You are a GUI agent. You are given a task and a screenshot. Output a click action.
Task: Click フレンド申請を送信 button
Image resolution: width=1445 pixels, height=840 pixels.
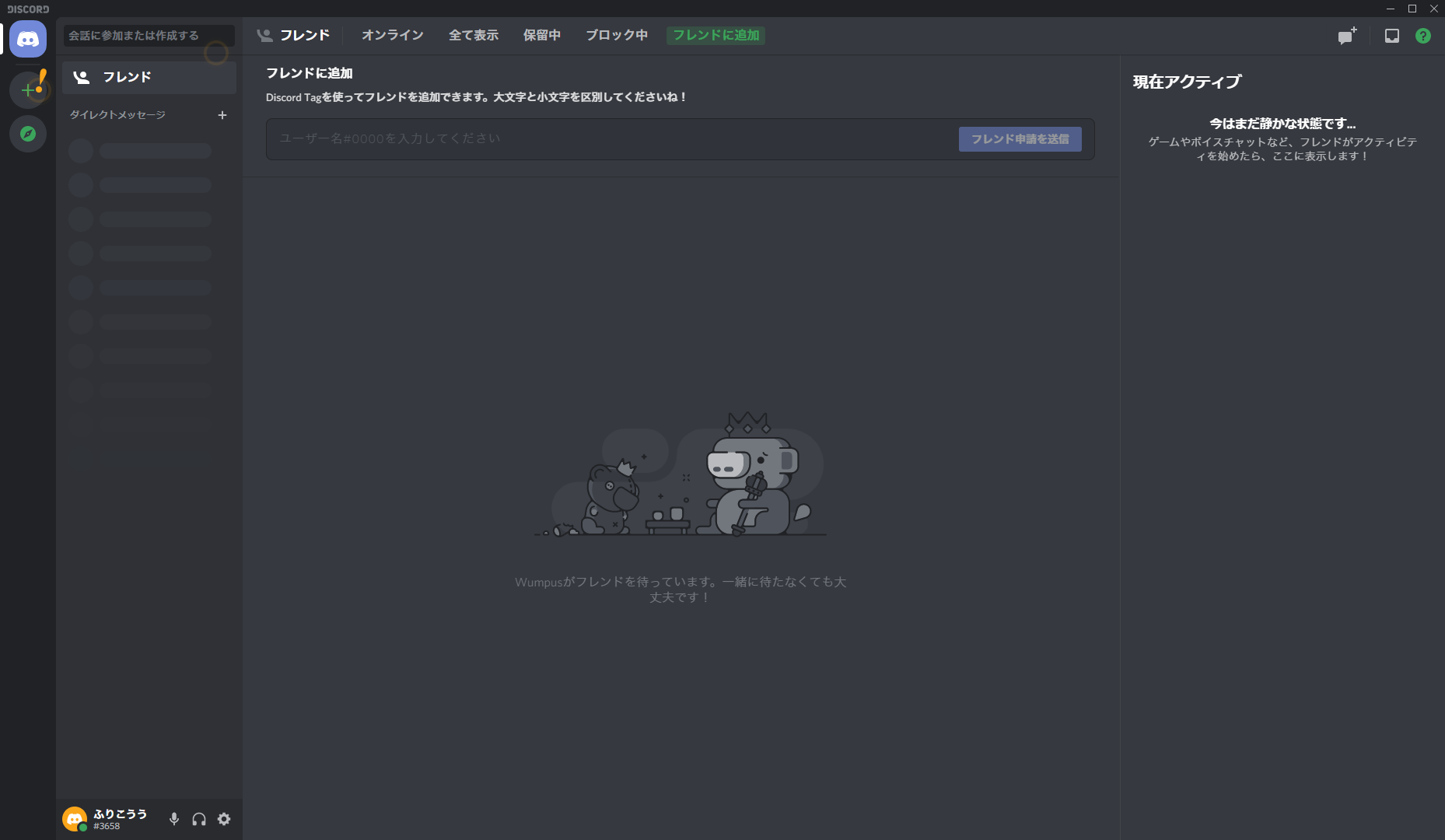point(1020,139)
